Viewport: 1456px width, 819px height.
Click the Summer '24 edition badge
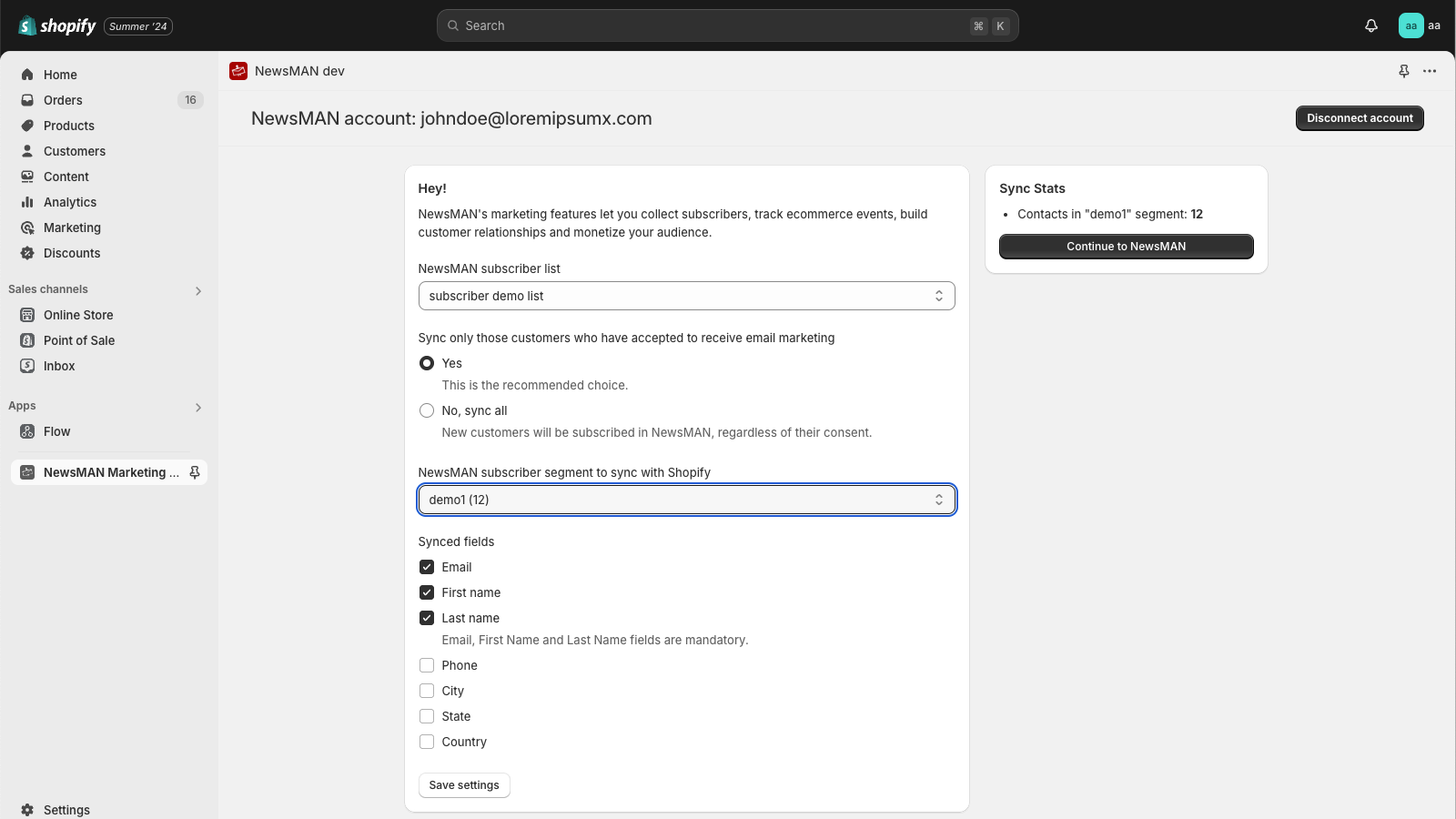tap(138, 26)
